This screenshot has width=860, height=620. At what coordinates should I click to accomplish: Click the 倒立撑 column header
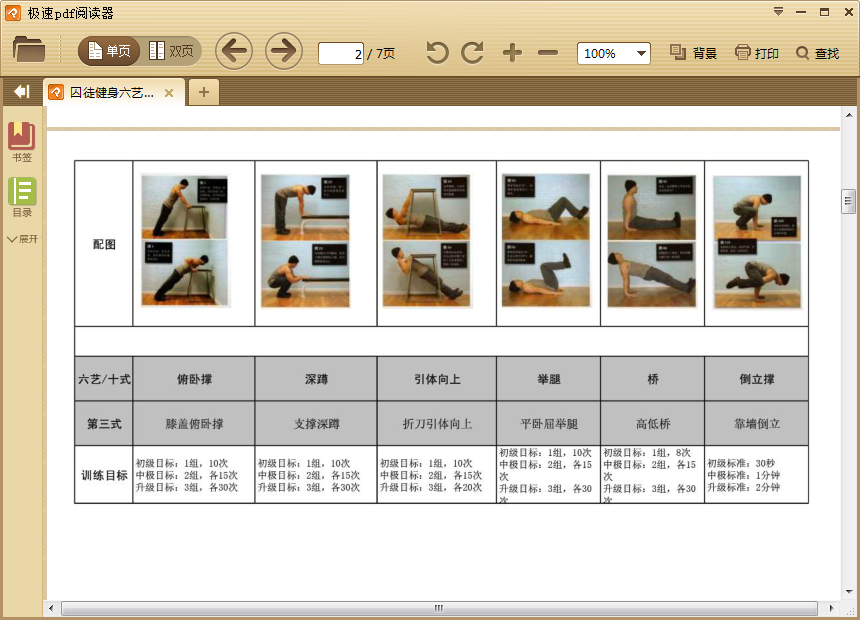757,379
